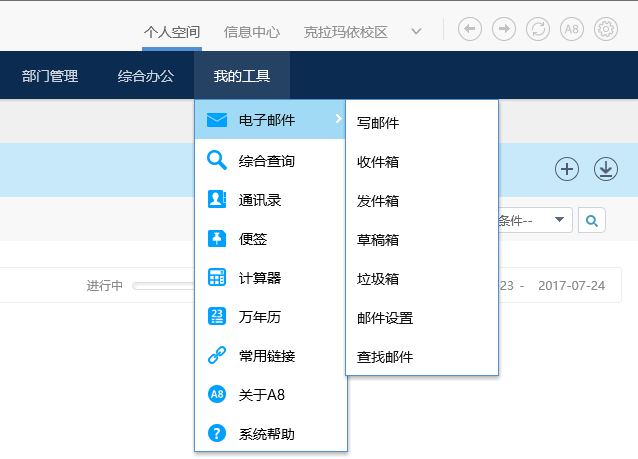Select 写邮件 to compose mail

[378, 123]
